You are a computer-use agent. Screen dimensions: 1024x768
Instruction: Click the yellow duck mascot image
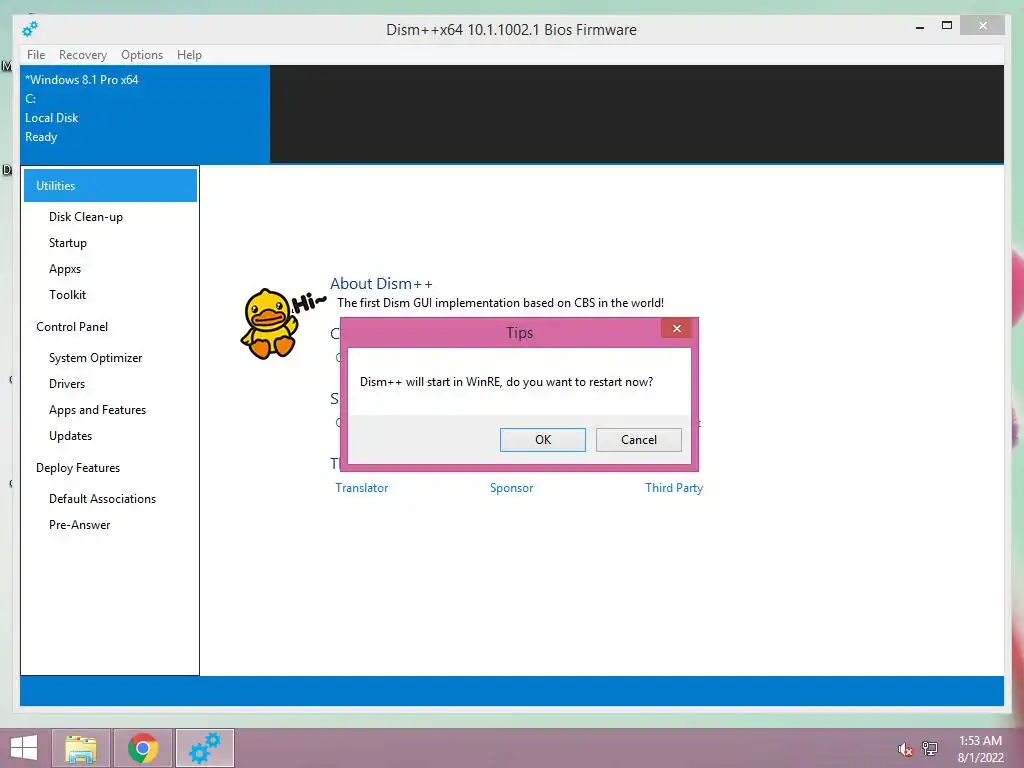click(x=269, y=323)
